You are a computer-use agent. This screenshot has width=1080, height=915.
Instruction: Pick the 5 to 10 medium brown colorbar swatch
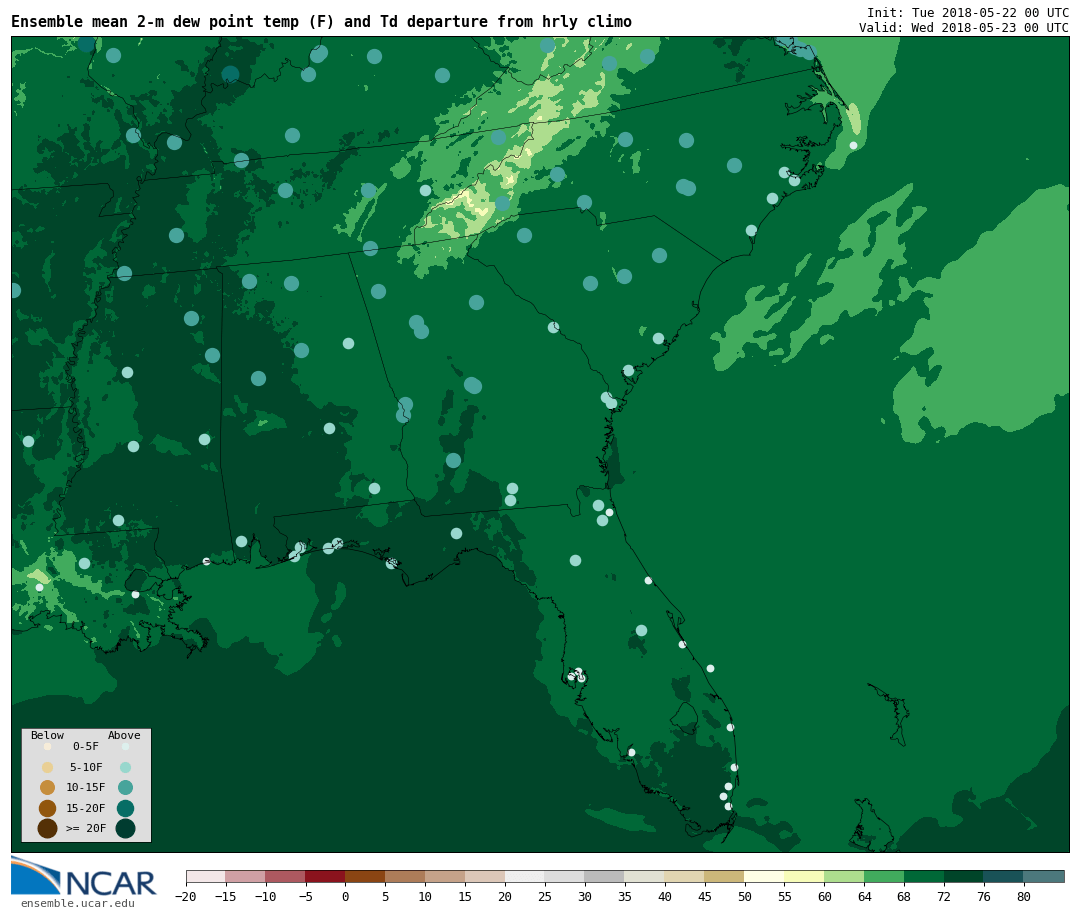pos(405,876)
